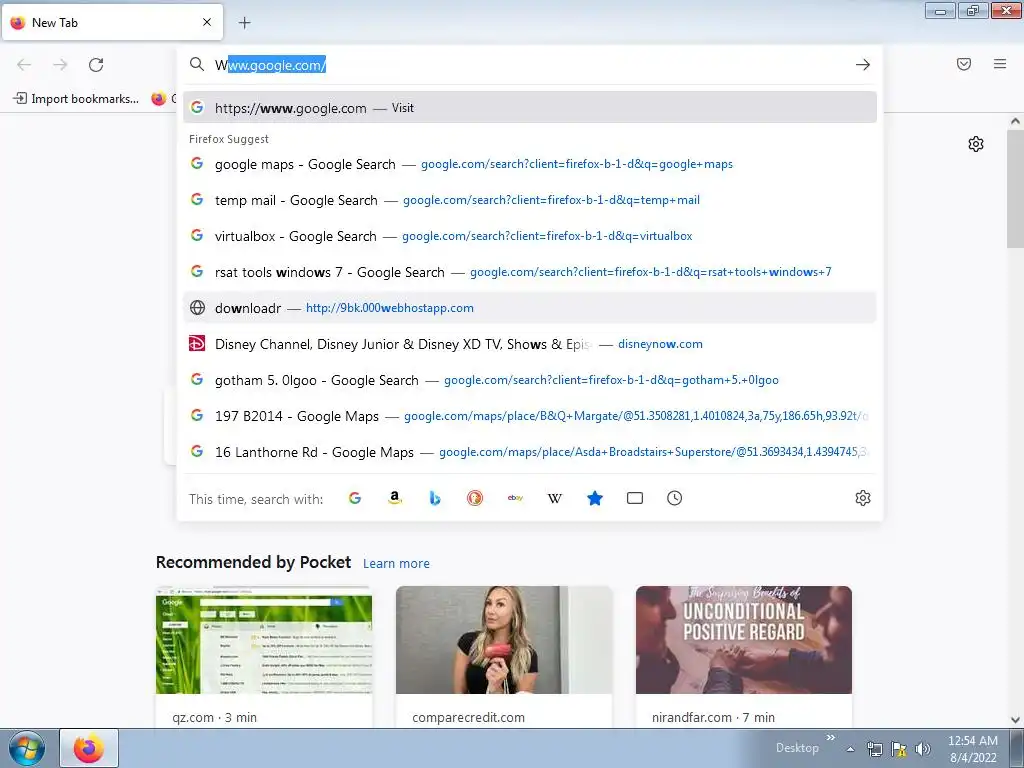
Task: Click Import bookmarks in the toolbar
Action: pyautogui.click(x=76, y=99)
